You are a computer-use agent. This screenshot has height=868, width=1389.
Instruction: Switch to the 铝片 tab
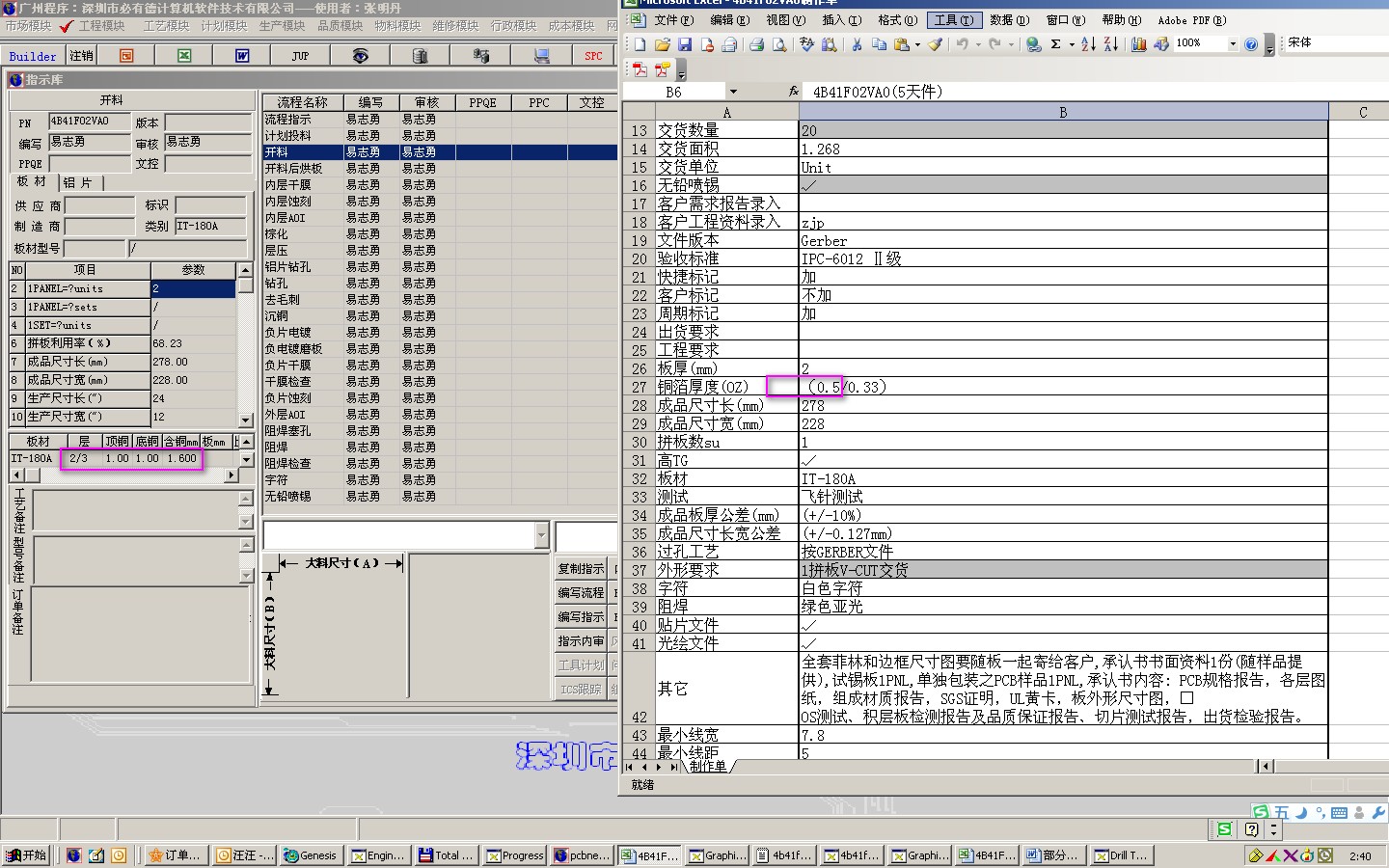(79, 182)
